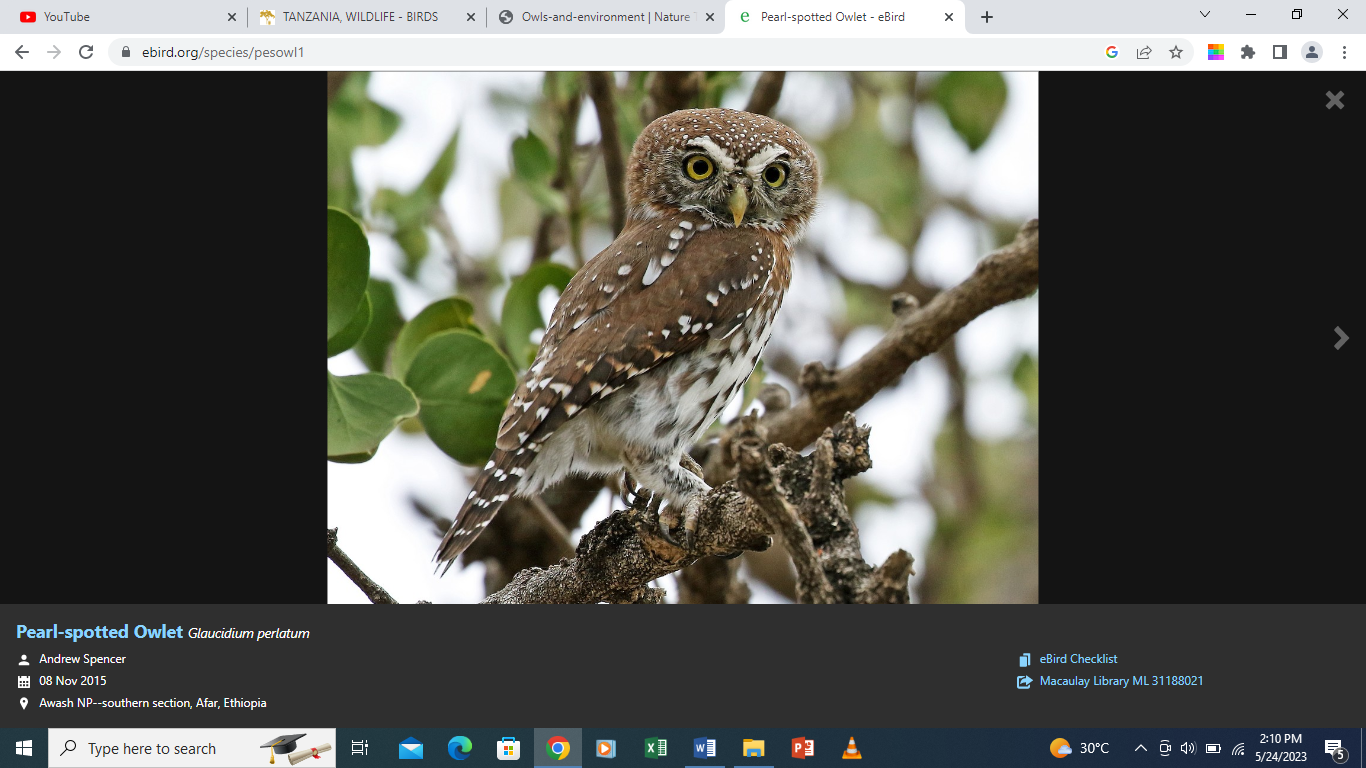This screenshot has height=768, width=1366.
Task: Reload the eBird page
Action: coord(86,52)
